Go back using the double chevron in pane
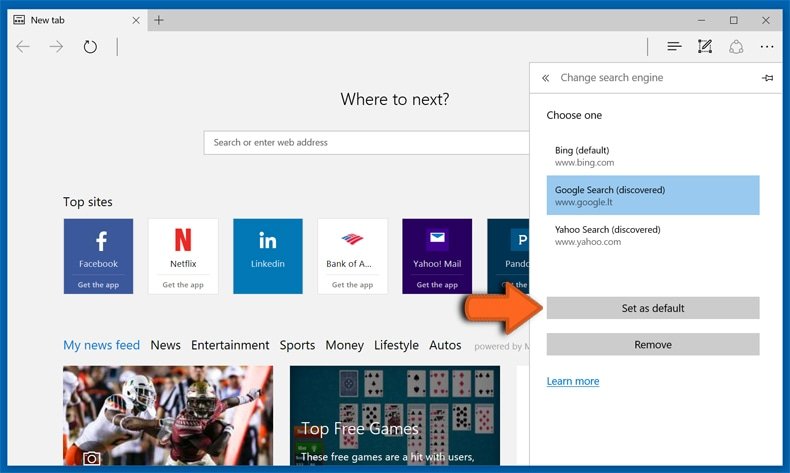Screen dimensions: 790x473 546,78
